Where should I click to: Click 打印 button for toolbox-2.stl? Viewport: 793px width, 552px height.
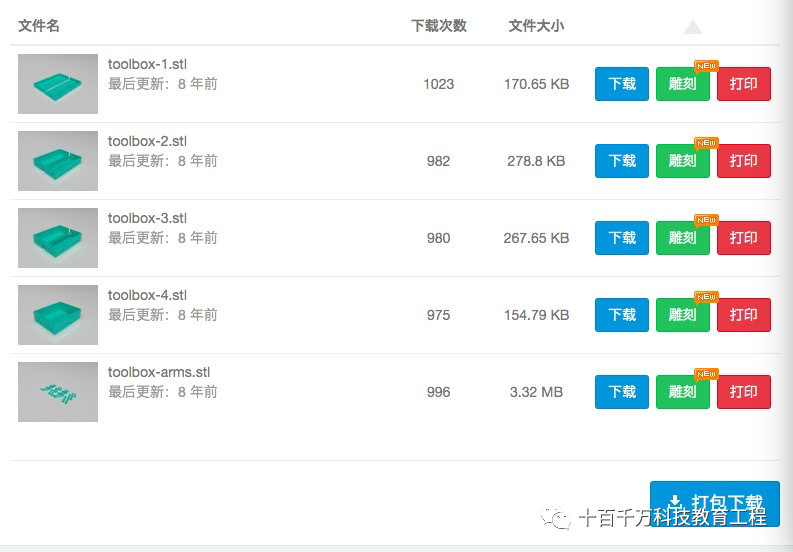744,161
